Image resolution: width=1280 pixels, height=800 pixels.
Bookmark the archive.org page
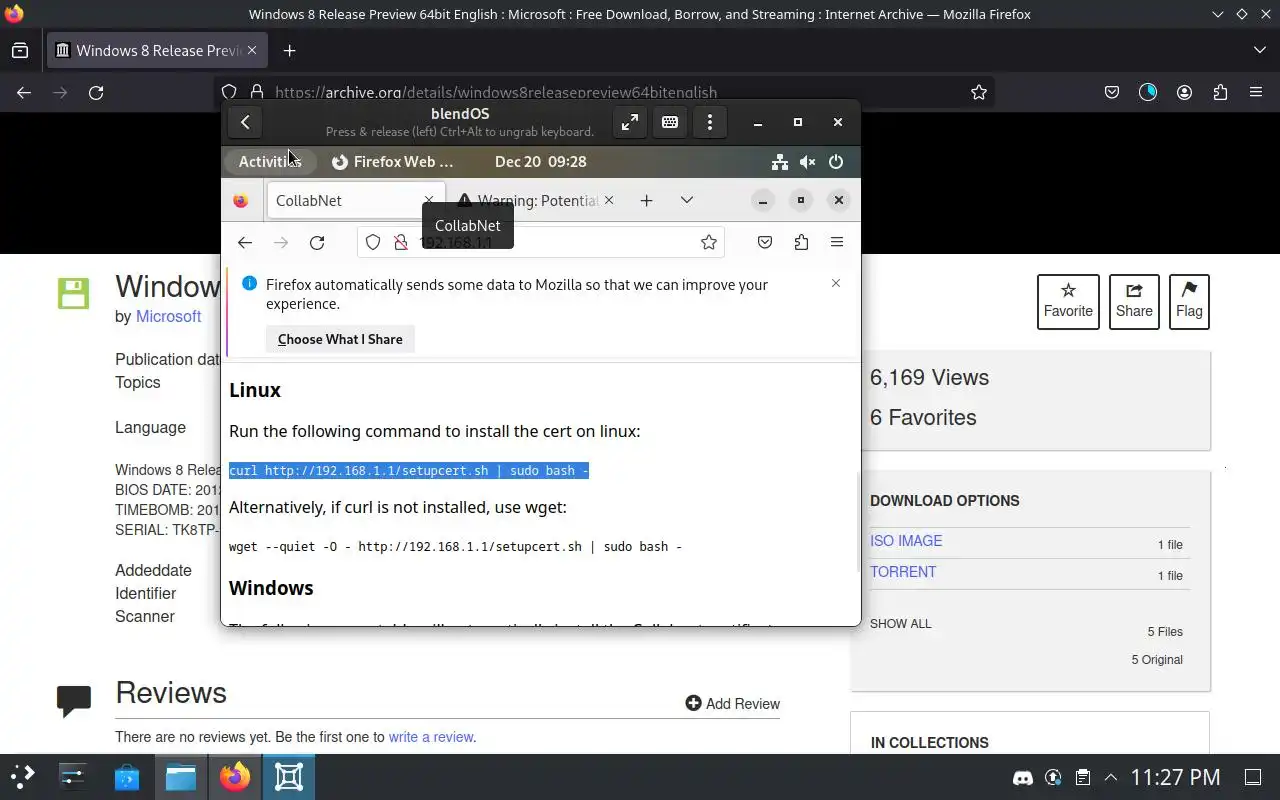click(x=979, y=92)
